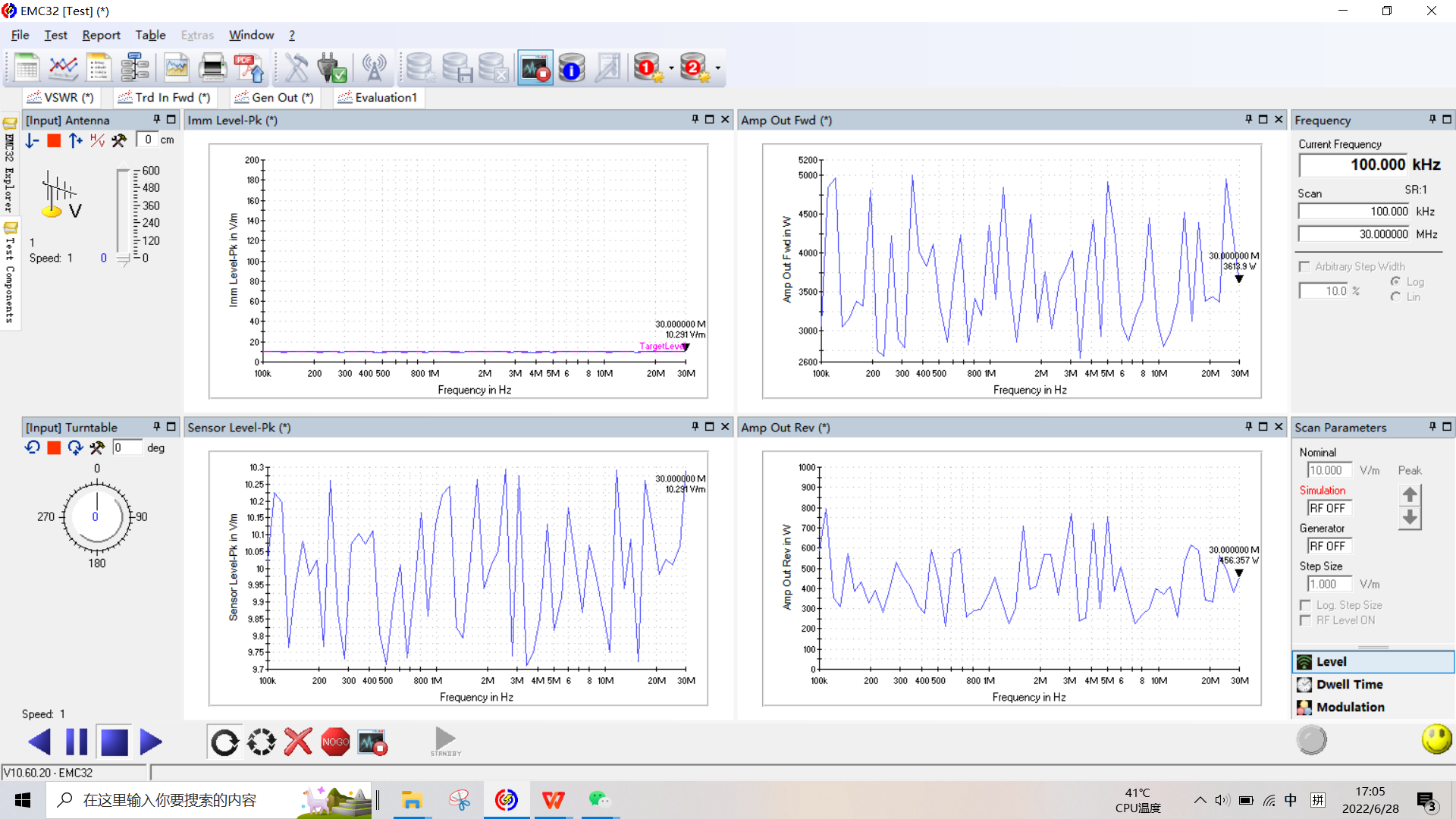Click the dashed circular arrows icon
The image size is (1456, 819).
pos(262,742)
